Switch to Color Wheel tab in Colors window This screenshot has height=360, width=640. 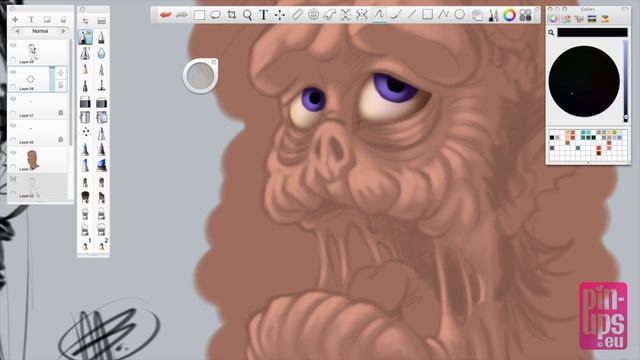click(553, 19)
